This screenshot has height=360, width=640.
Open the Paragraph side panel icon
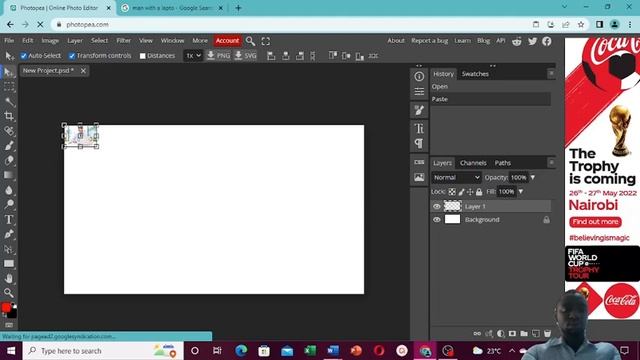click(x=419, y=143)
